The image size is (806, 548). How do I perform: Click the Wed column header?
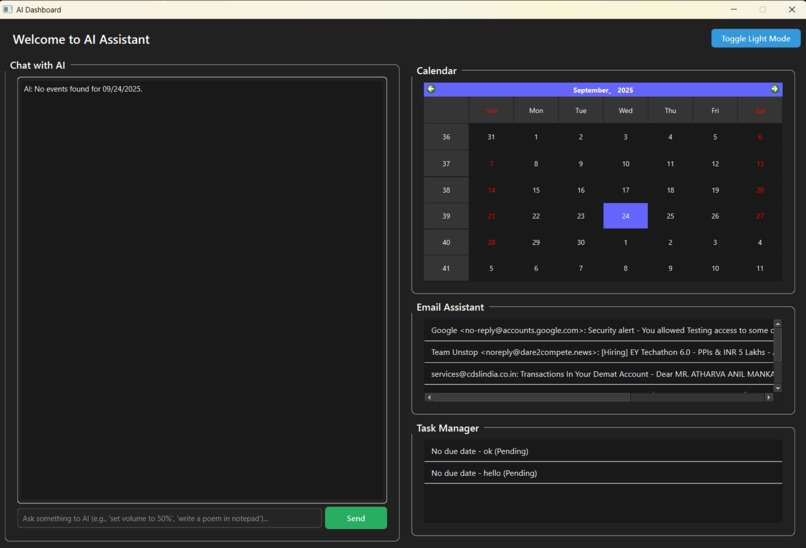point(626,111)
